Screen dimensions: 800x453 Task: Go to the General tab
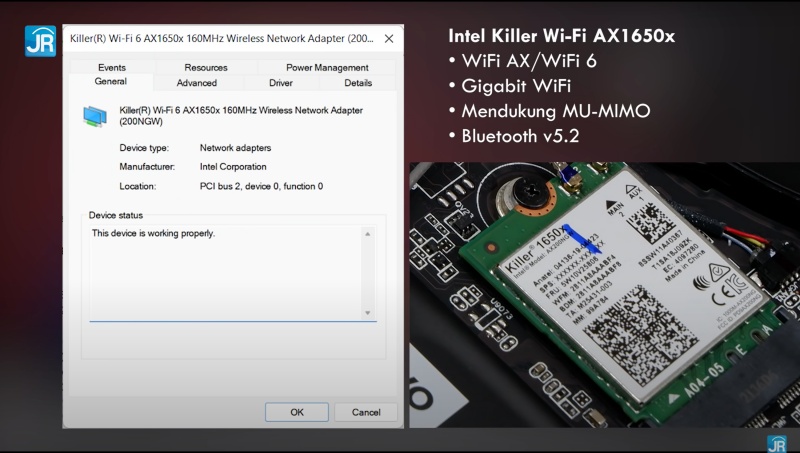coord(110,82)
